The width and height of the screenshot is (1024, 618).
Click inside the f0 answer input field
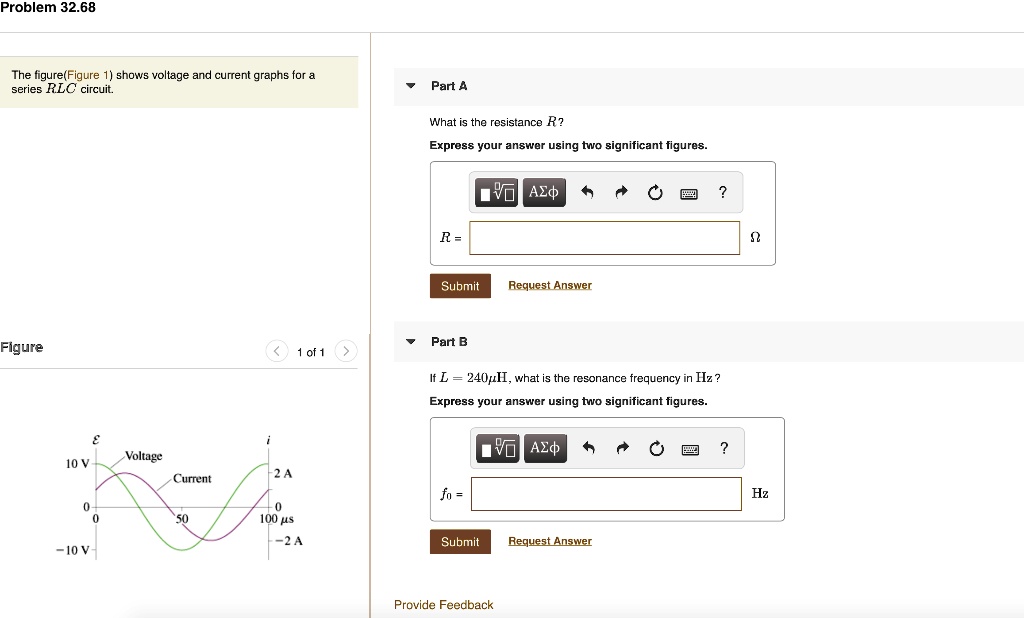pyautogui.click(x=605, y=493)
